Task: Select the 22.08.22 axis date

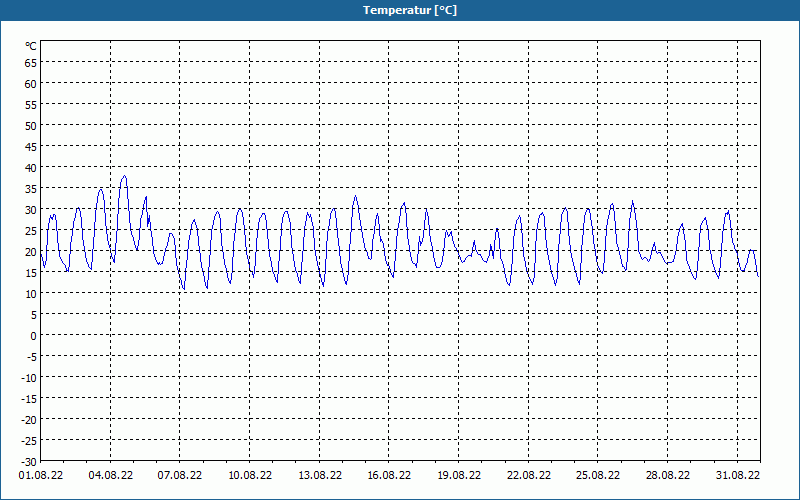Action: click(x=529, y=475)
